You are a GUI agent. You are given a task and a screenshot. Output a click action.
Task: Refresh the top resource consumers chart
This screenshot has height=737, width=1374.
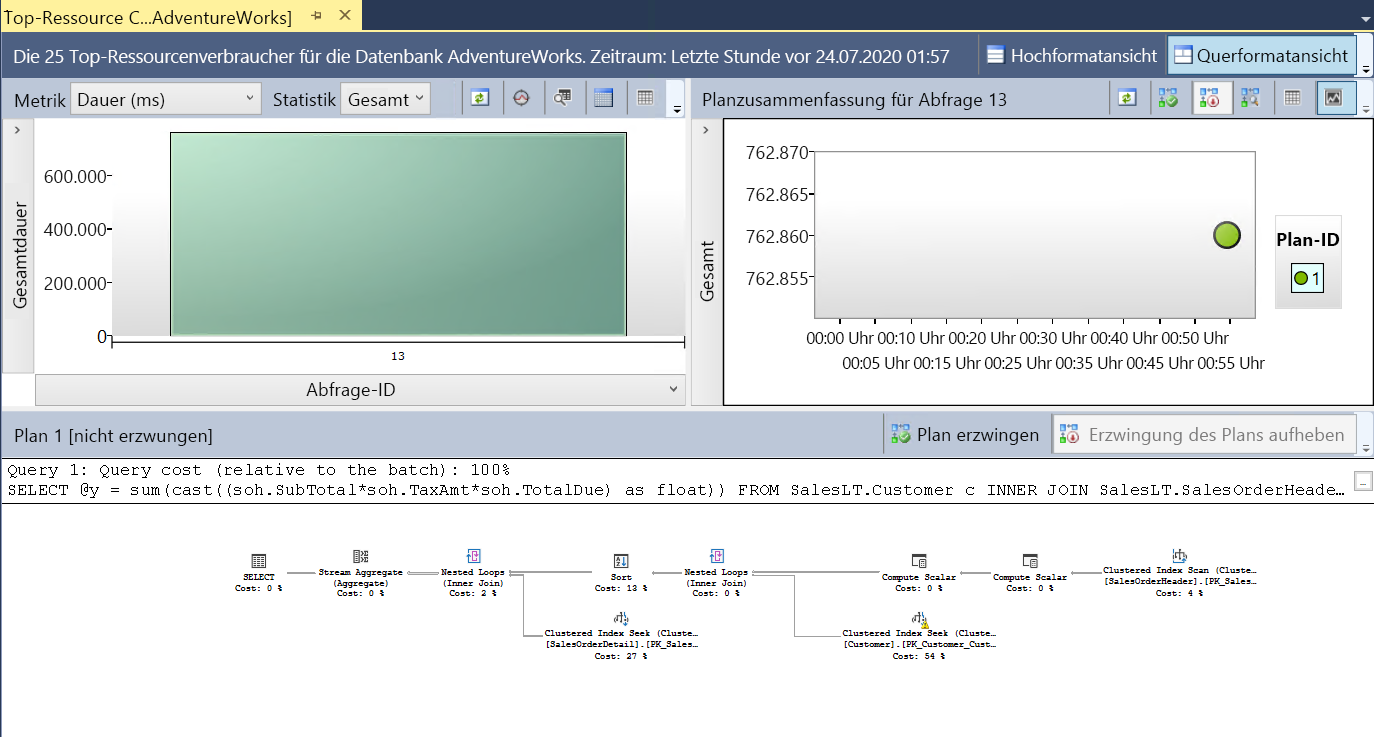pyautogui.click(x=481, y=98)
